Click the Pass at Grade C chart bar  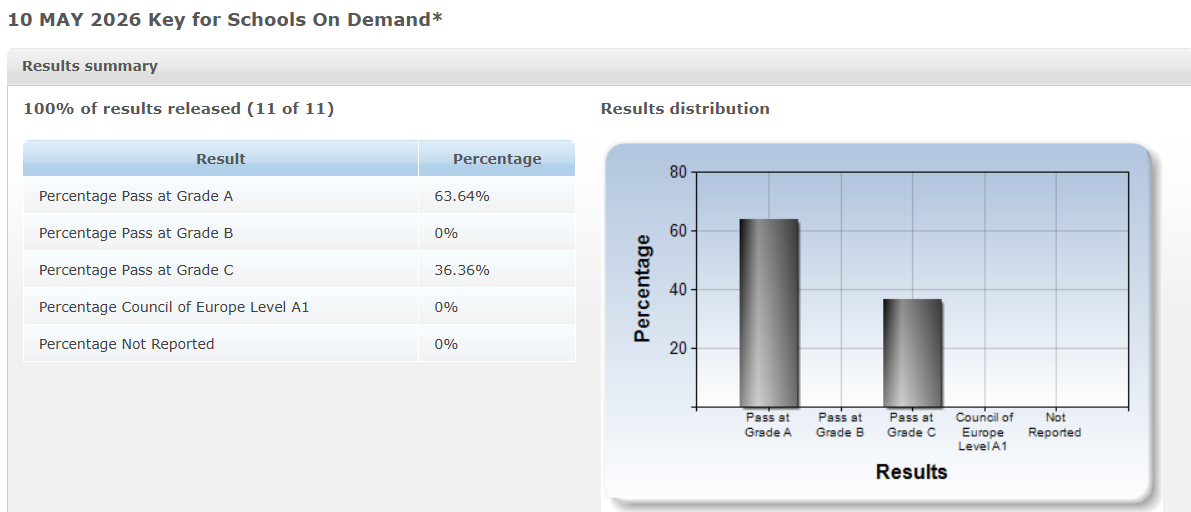(912, 353)
